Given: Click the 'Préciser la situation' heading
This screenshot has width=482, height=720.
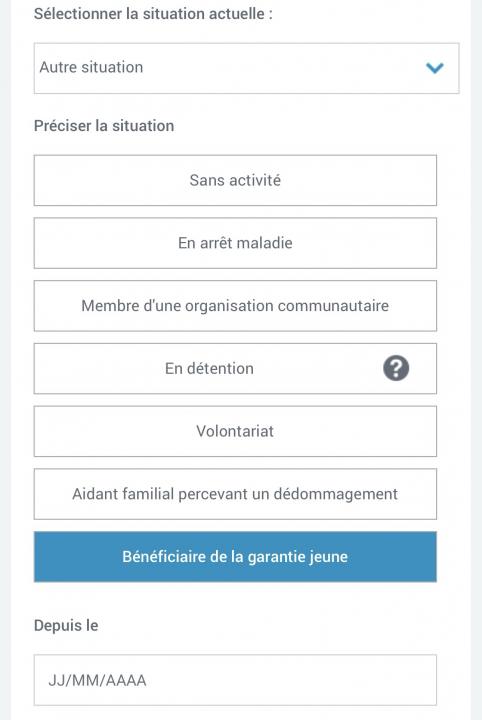Looking at the screenshot, I should tap(104, 126).
